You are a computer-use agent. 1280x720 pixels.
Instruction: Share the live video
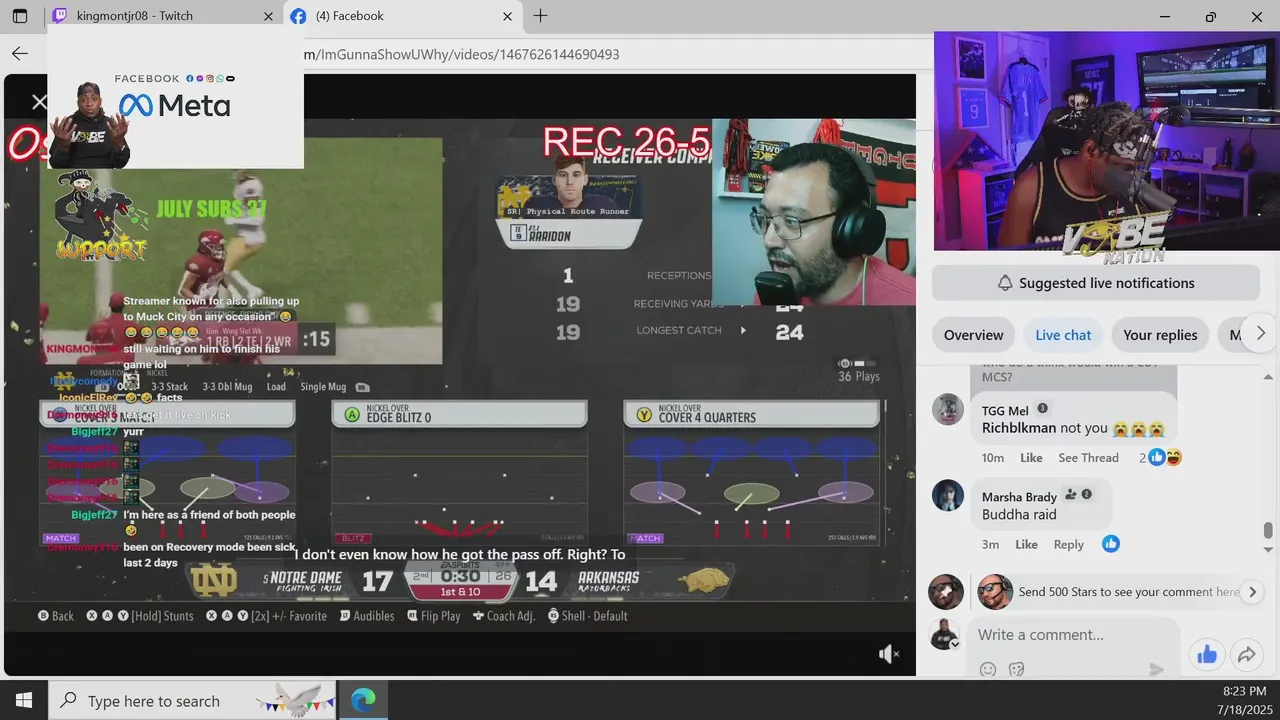[1246, 655]
